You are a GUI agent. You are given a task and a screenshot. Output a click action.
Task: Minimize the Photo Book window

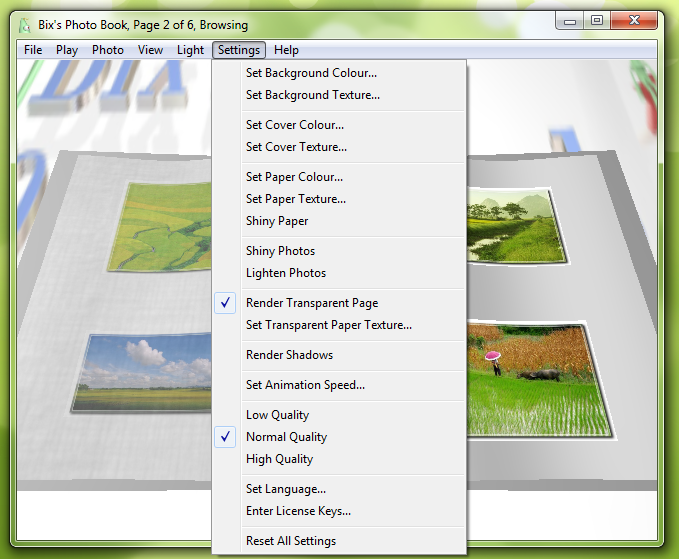pos(569,21)
